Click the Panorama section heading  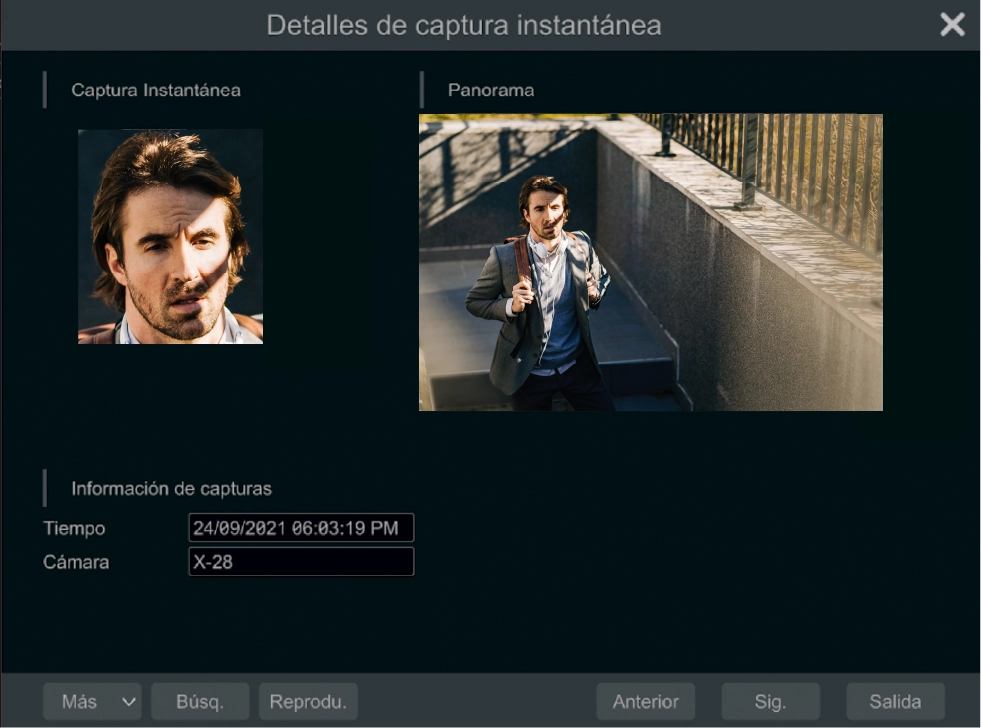491,90
